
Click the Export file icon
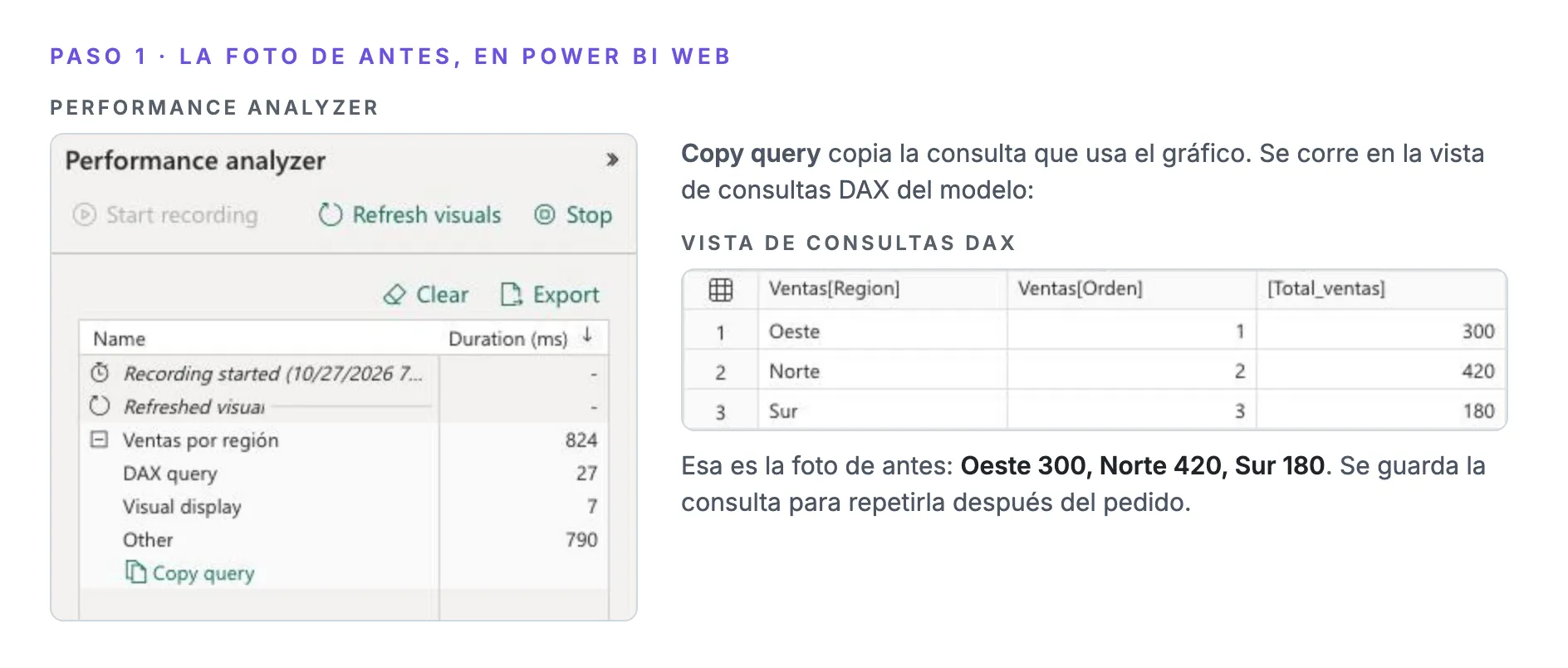511,294
